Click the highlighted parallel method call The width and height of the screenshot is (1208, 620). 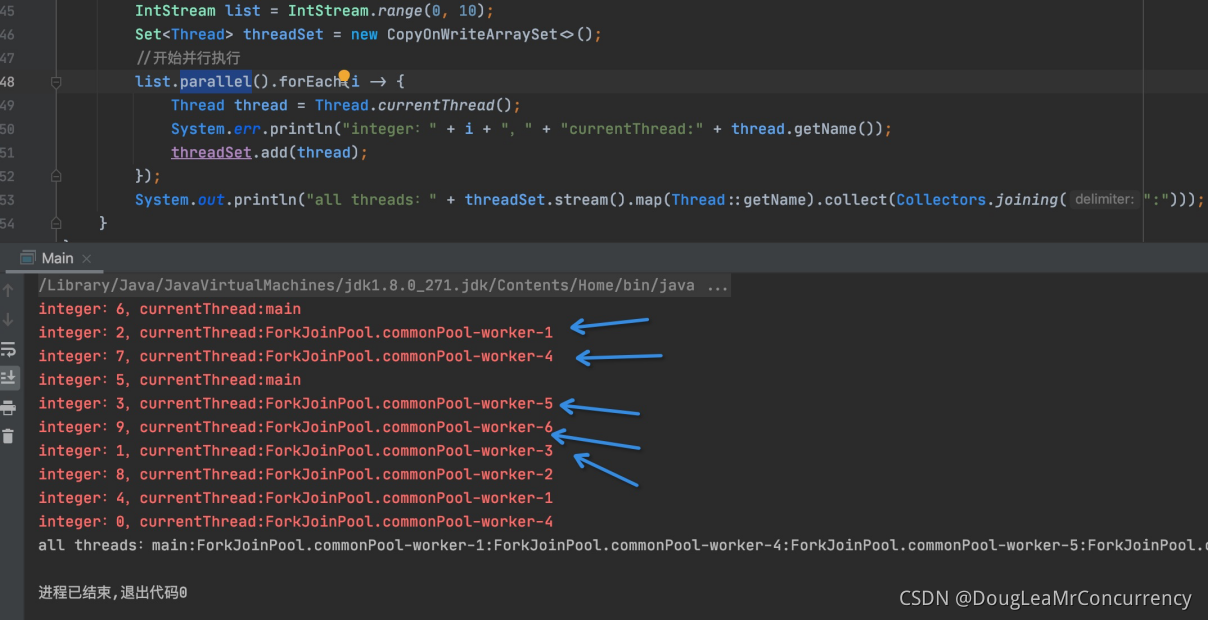tap(215, 82)
